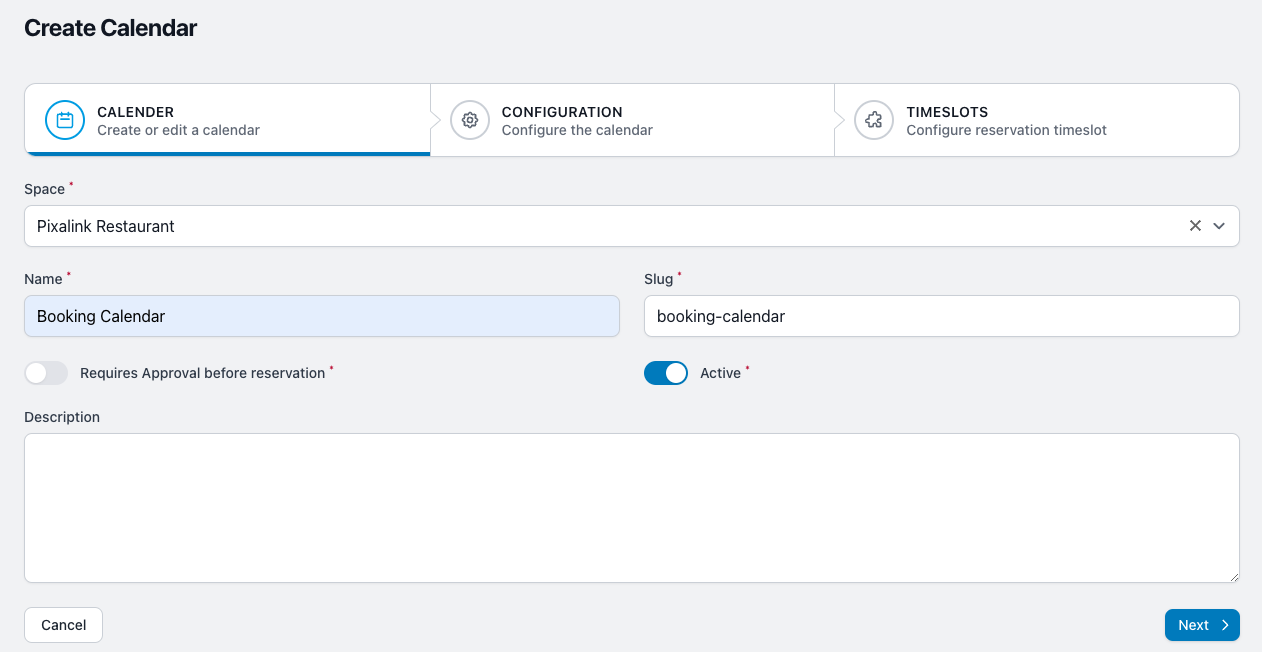Proceed with the Next button

coord(1202,625)
